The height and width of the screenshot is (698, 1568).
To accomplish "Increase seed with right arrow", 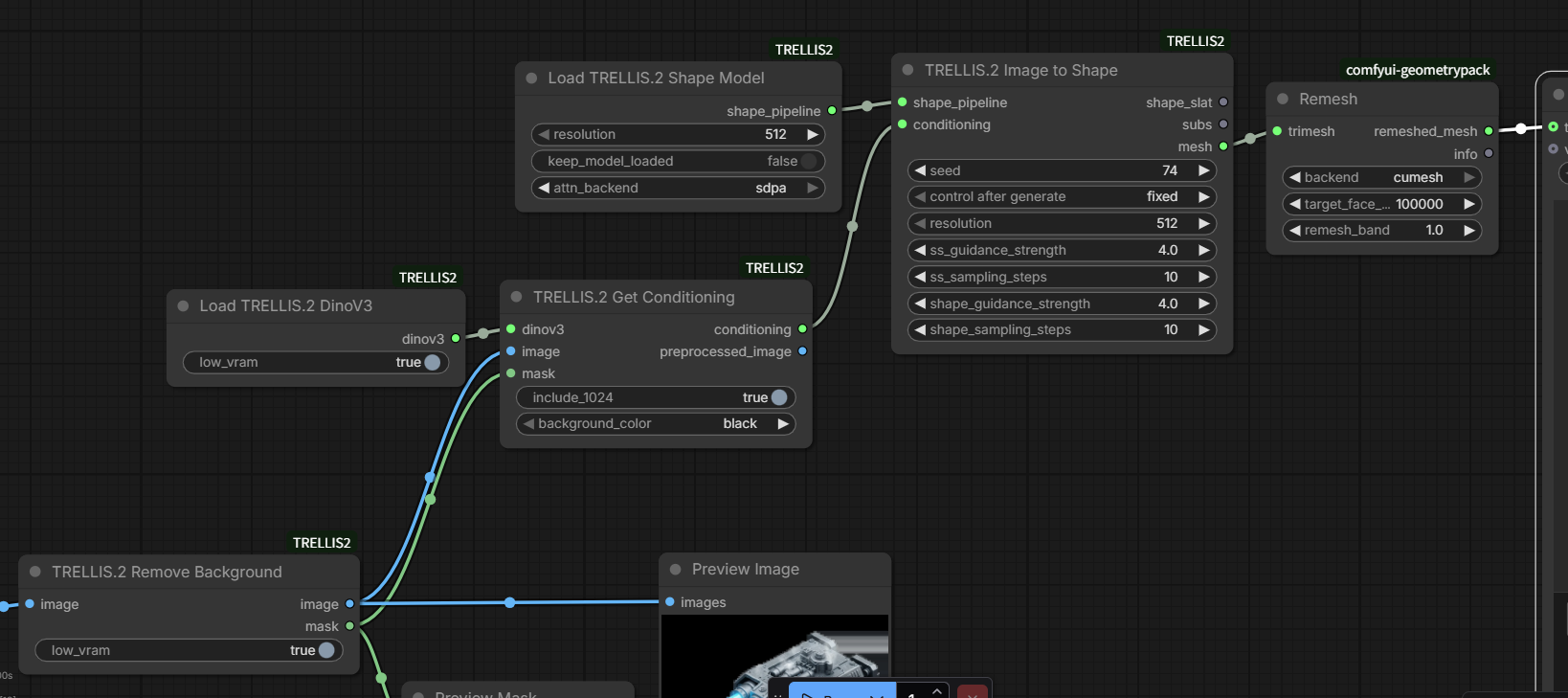I will pyautogui.click(x=1204, y=170).
